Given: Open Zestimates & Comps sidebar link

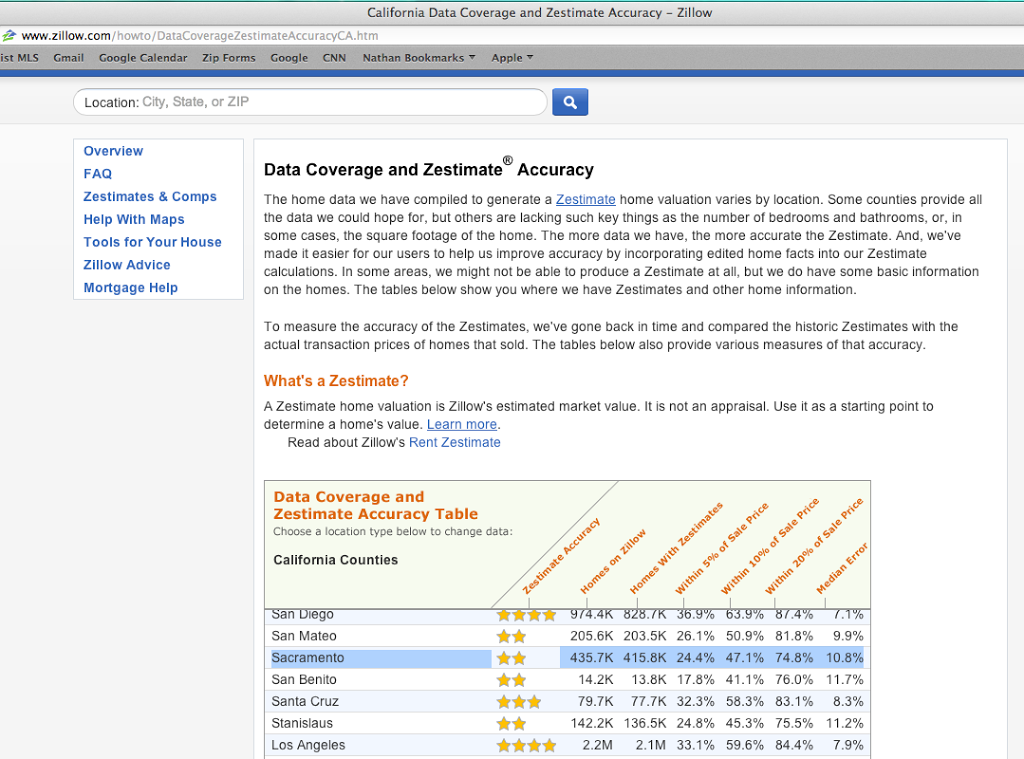Looking at the screenshot, I should point(150,197).
